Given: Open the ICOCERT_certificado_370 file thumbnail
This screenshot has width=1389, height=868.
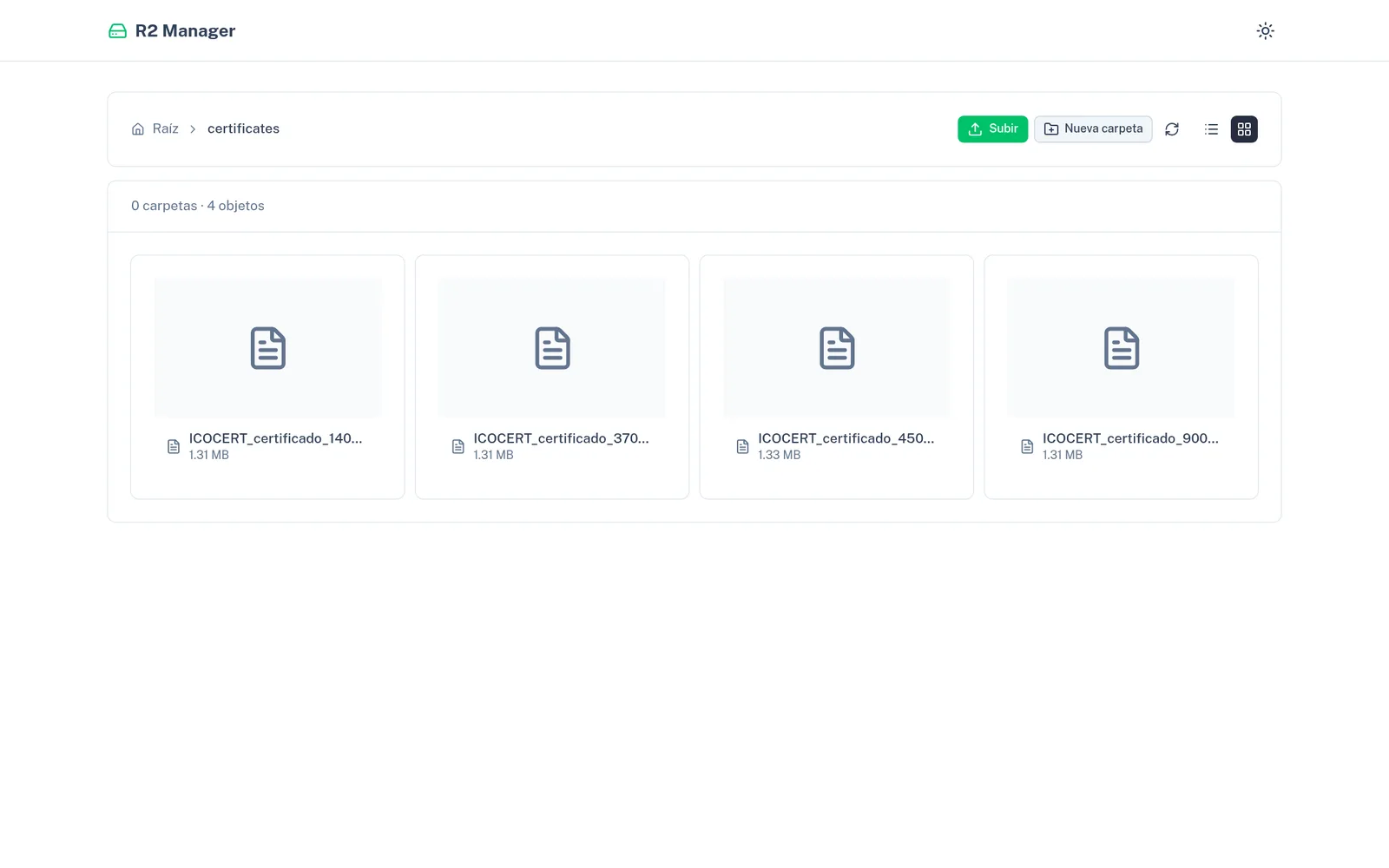Looking at the screenshot, I should 552,348.
